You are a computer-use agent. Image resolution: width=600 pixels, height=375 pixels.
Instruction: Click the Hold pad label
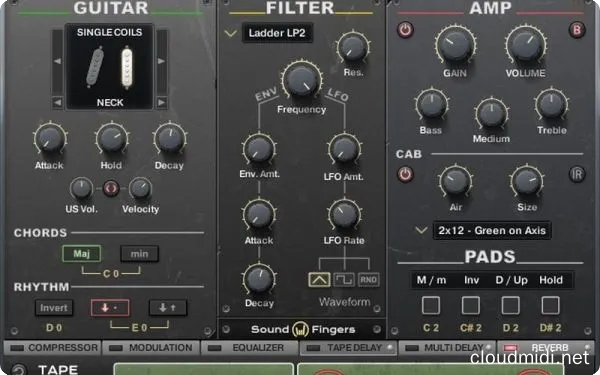coord(551,280)
